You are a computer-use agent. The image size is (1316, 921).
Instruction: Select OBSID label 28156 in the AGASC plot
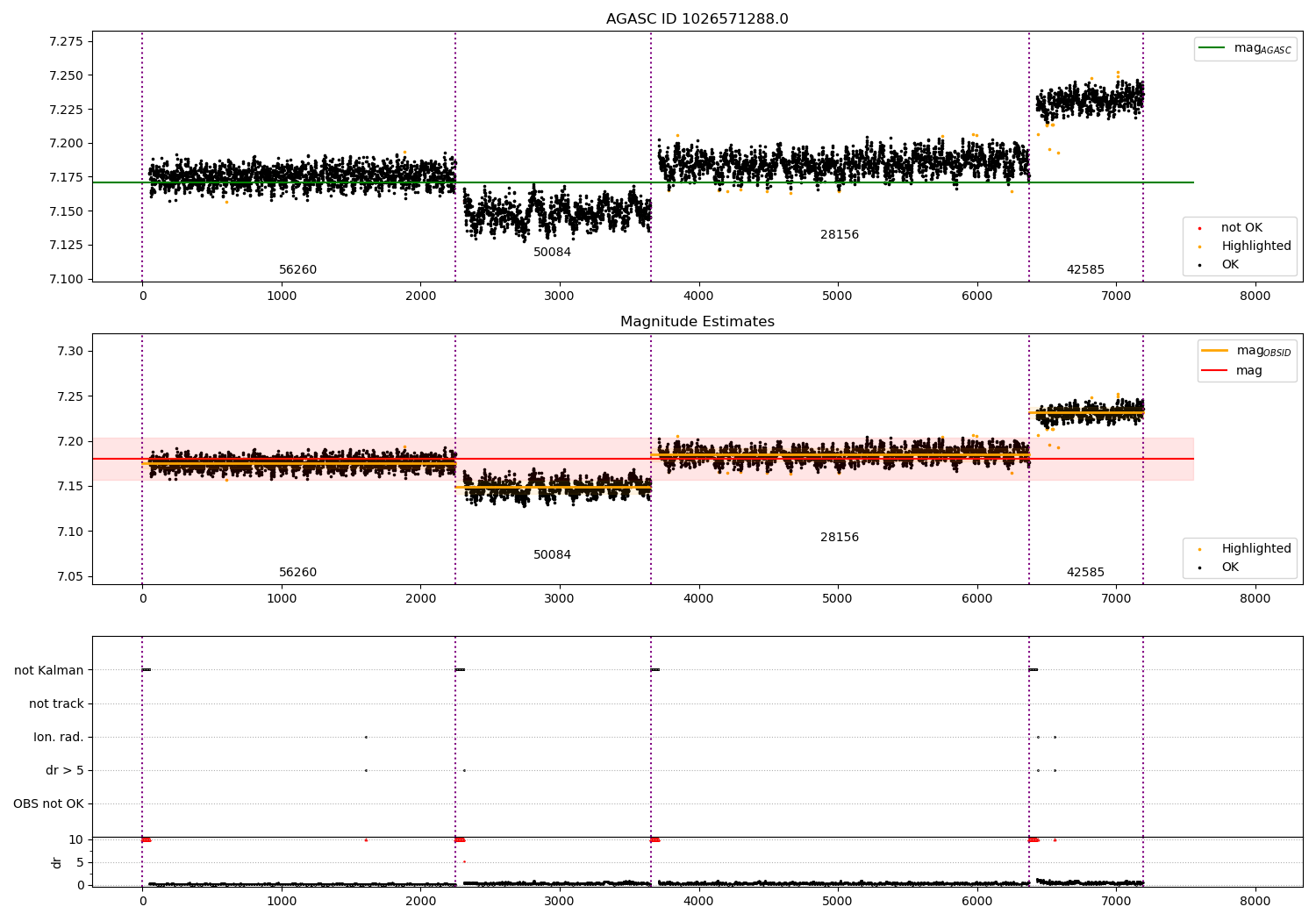point(840,235)
